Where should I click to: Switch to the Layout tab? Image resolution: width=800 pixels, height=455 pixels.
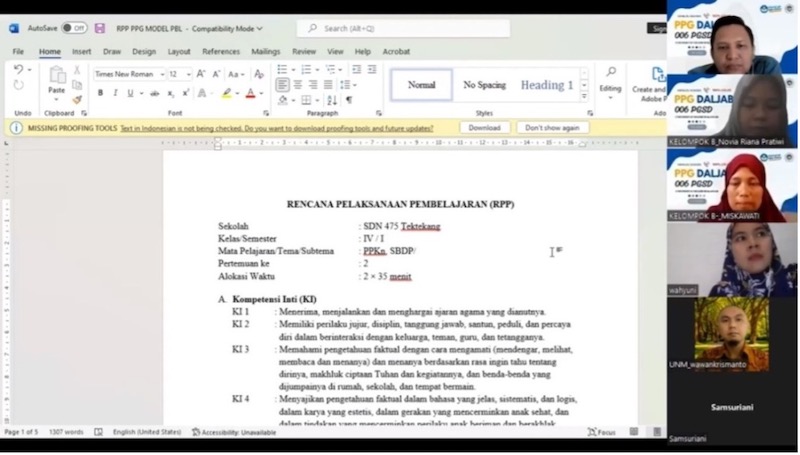tap(179, 51)
